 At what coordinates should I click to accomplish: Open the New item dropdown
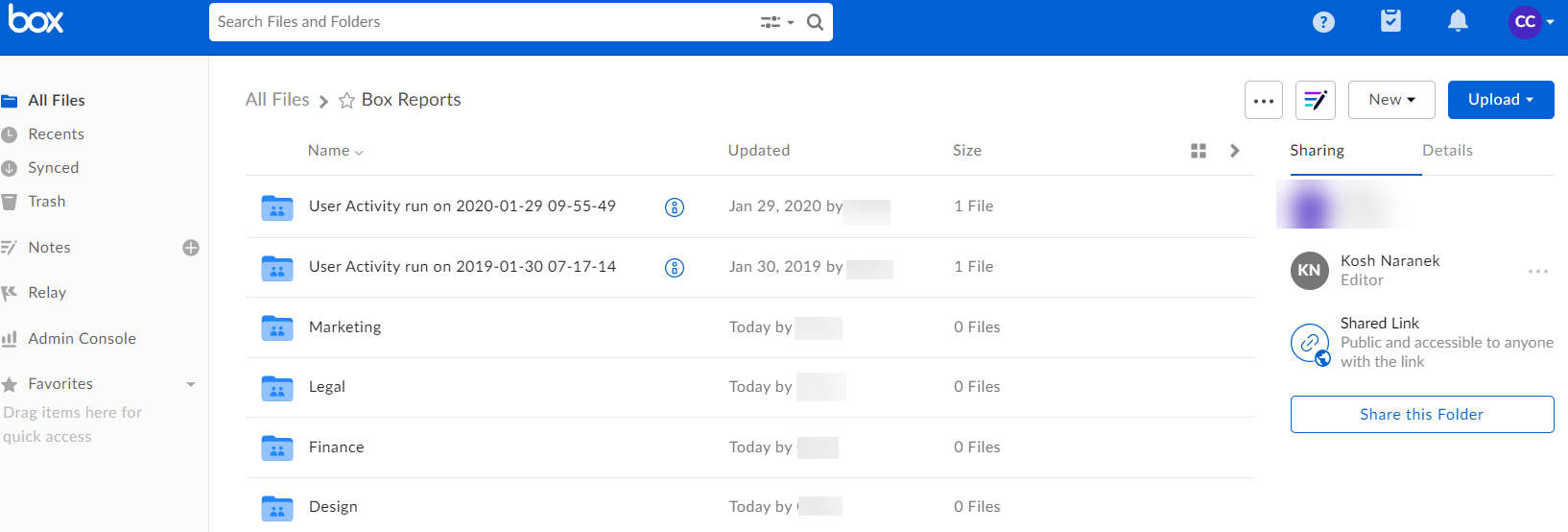1390,100
